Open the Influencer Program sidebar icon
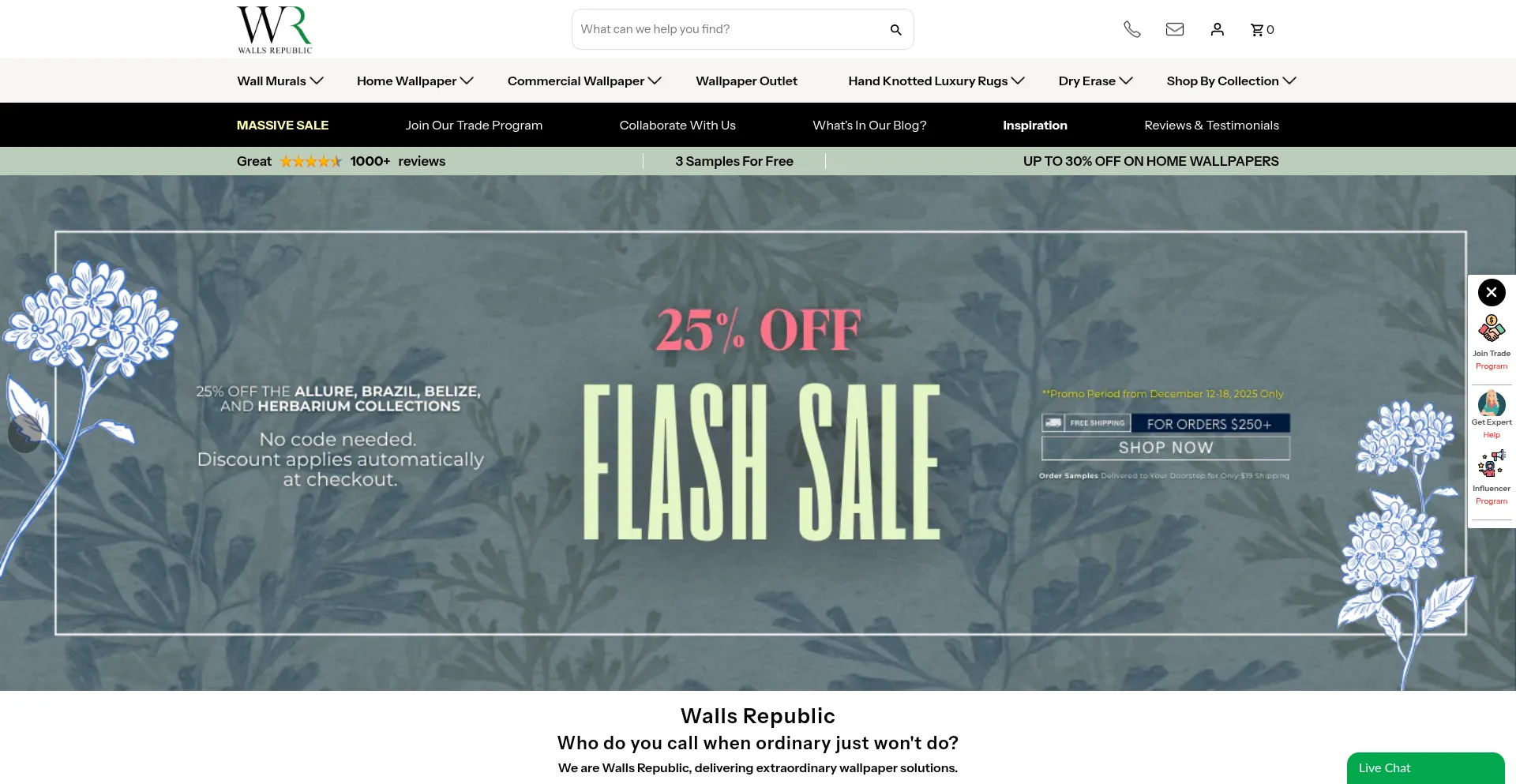Image resolution: width=1516 pixels, height=784 pixels. tap(1492, 477)
